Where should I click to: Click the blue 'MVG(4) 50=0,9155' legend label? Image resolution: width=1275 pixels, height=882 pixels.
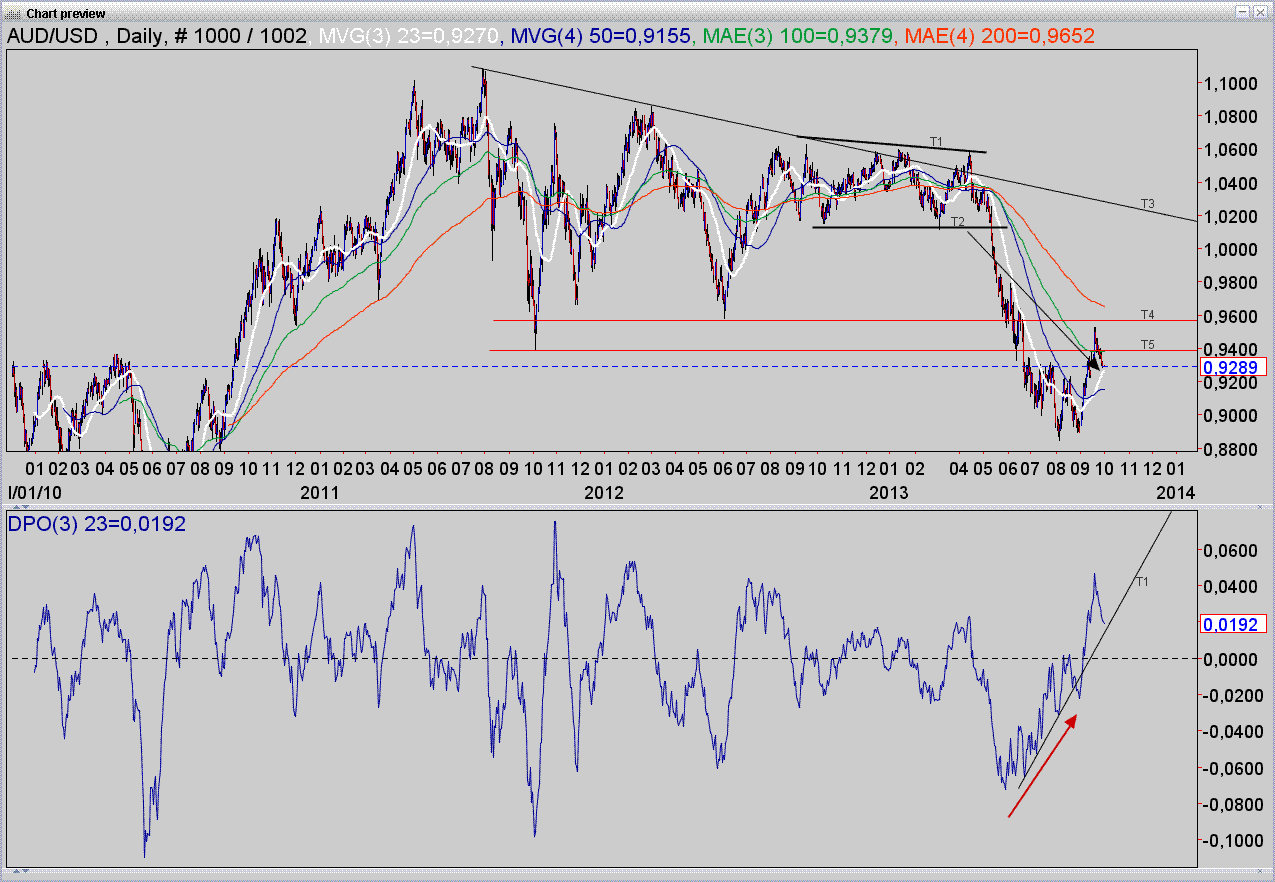pyautogui.click(x=603, y=36)
